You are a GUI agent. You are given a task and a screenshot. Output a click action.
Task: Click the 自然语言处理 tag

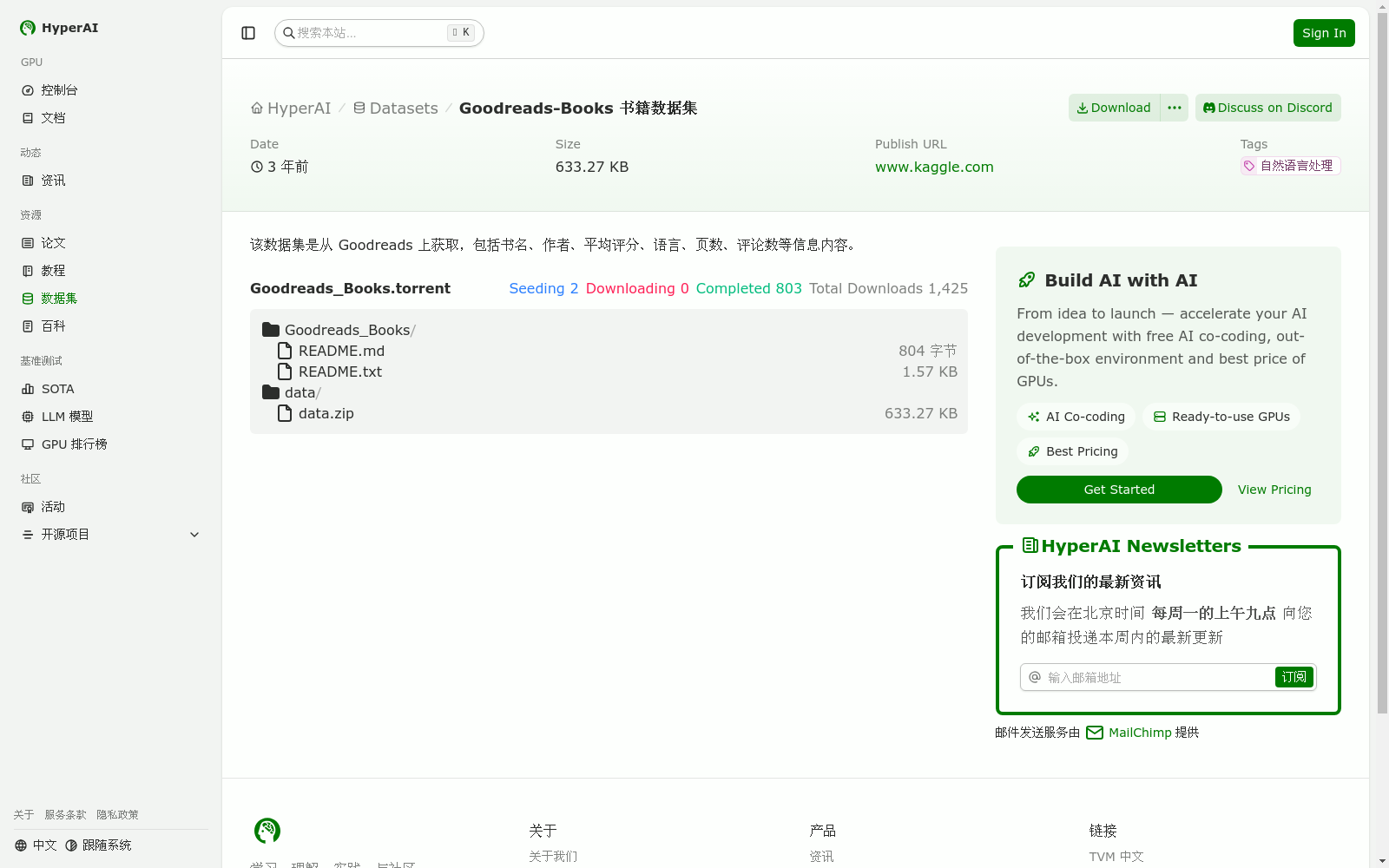click(1291, 166)
